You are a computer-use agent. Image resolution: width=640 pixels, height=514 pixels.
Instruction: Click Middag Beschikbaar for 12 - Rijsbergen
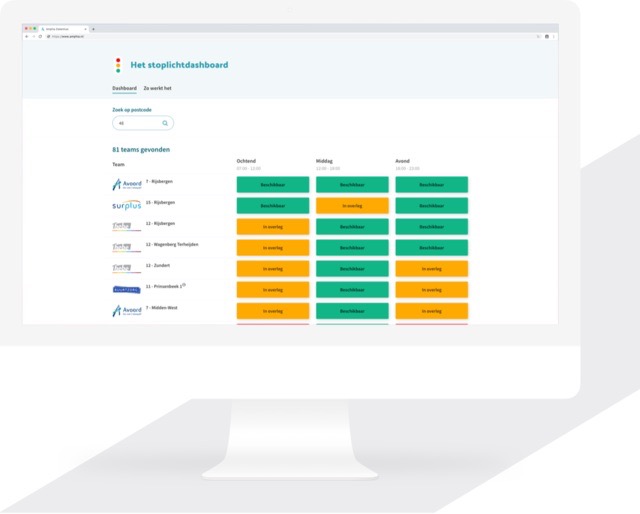point(352,227)
